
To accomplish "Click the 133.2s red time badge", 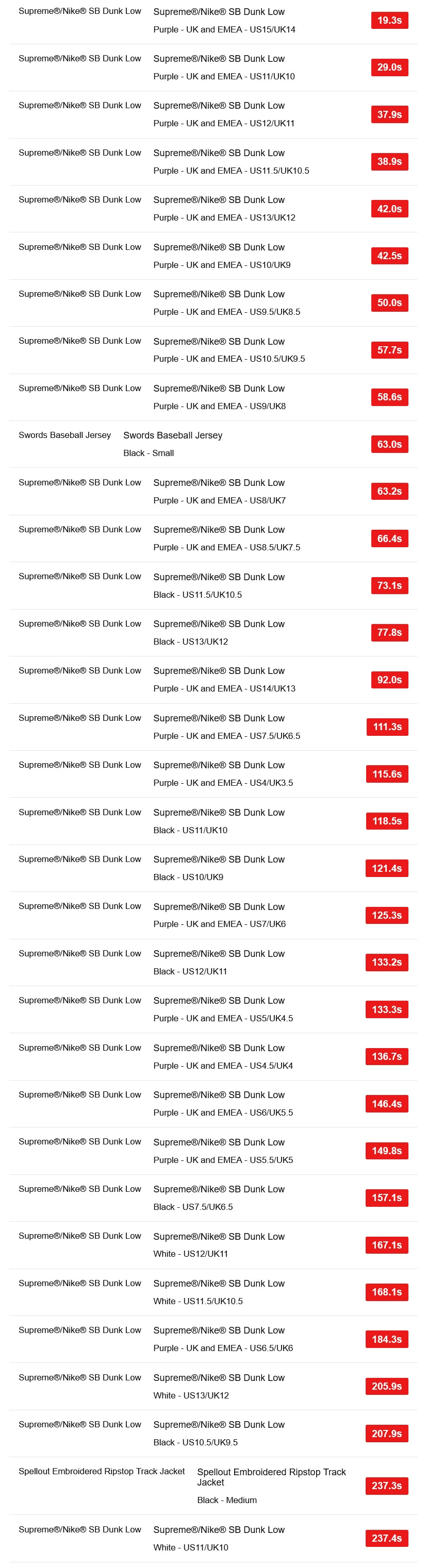I will (386, 963).
